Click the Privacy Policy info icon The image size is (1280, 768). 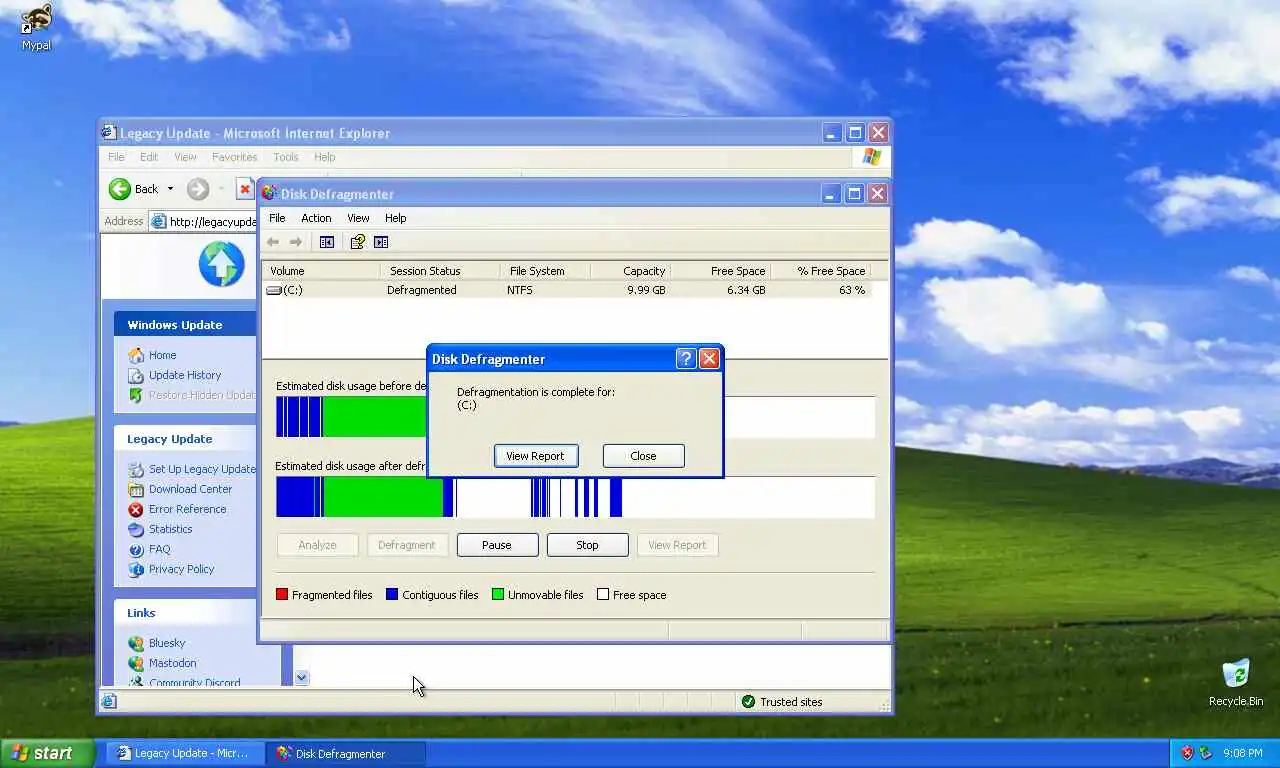[x=136, y=569]
